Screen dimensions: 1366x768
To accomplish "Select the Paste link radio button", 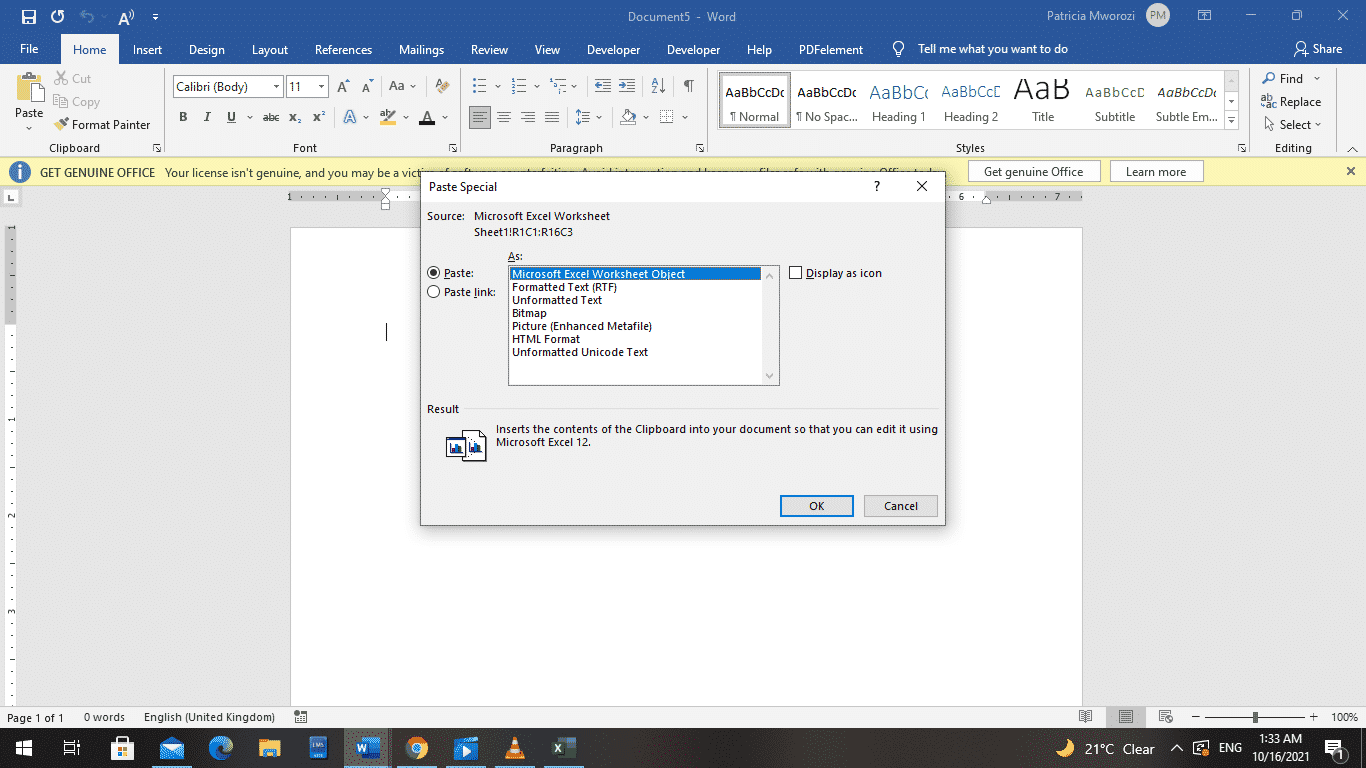I will tap(434, 291).
